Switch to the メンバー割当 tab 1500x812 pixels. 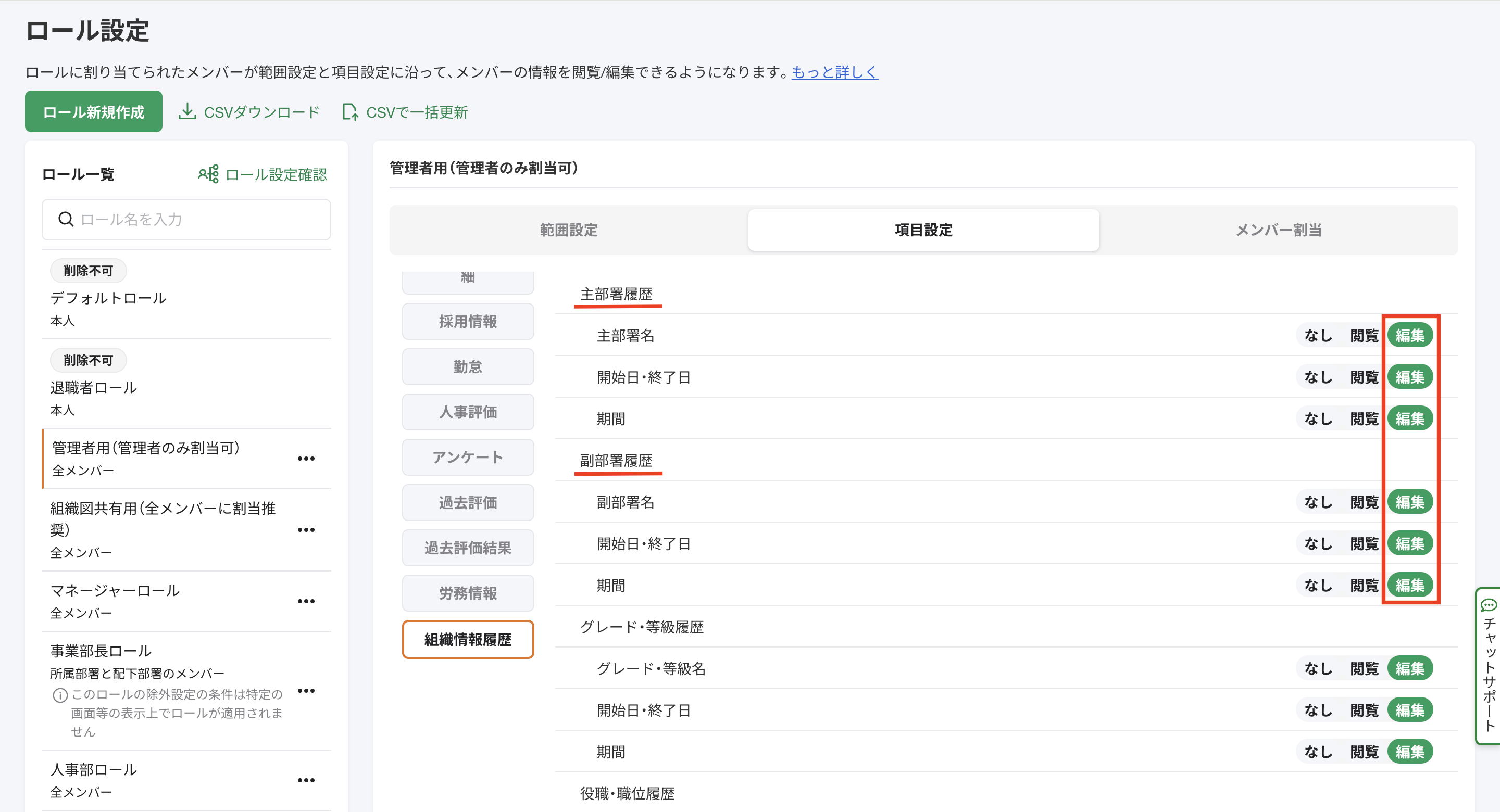(x=1279, y=230)
